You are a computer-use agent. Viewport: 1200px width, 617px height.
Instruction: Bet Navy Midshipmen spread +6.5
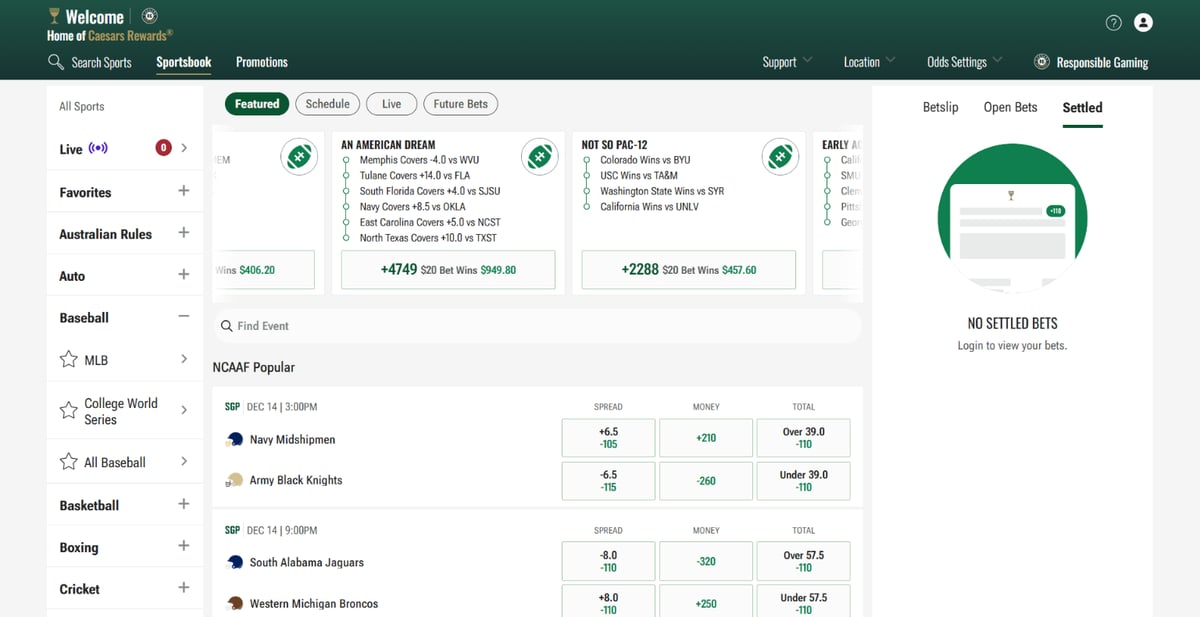click(x=608, y=438)
